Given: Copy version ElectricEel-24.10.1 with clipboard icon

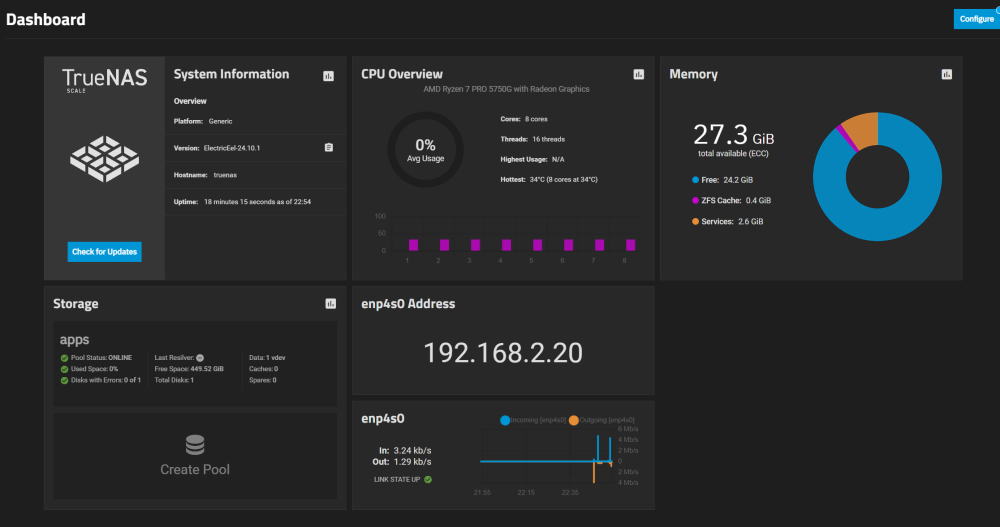Looking at the screenshot, I should tap(328, 147).
